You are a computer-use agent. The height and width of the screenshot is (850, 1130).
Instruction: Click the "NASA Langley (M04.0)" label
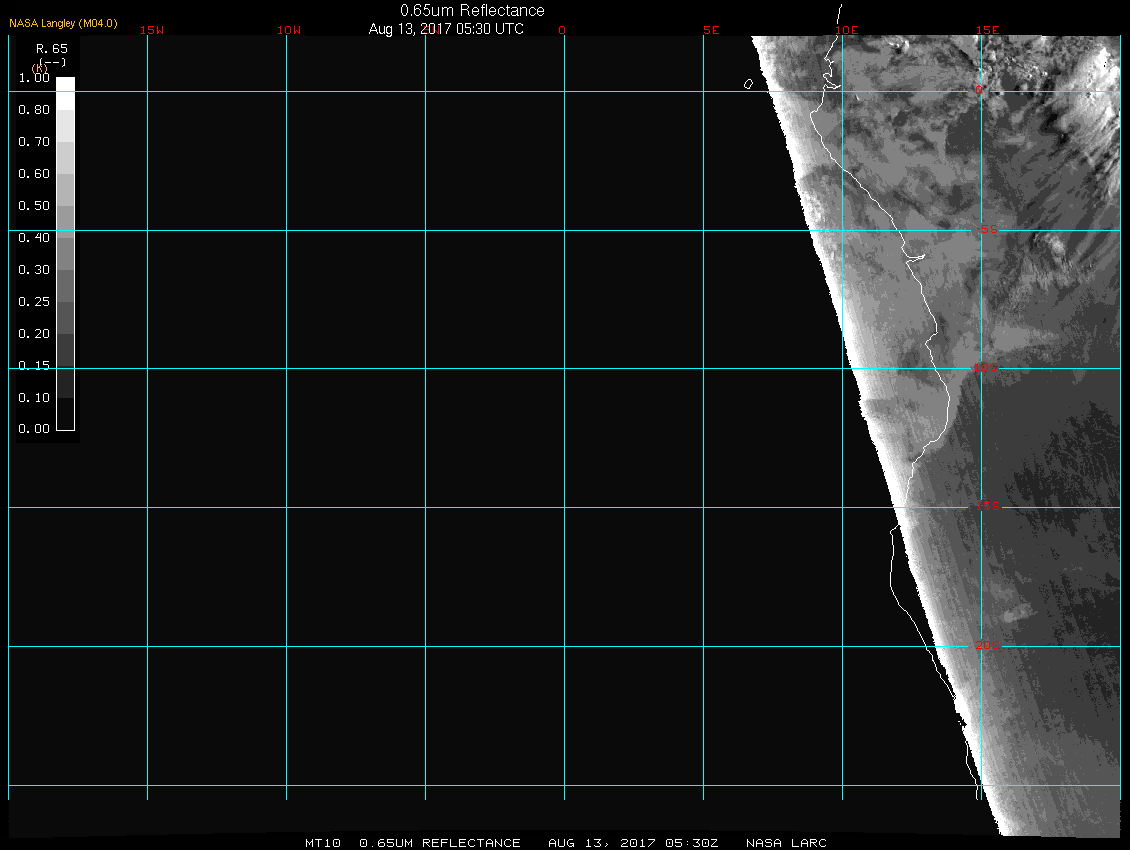[x=63, y=23]
